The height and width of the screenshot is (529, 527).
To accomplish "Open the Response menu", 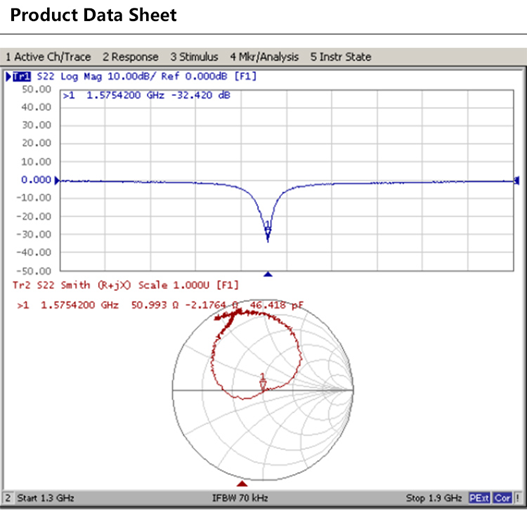I will (130, 57).
